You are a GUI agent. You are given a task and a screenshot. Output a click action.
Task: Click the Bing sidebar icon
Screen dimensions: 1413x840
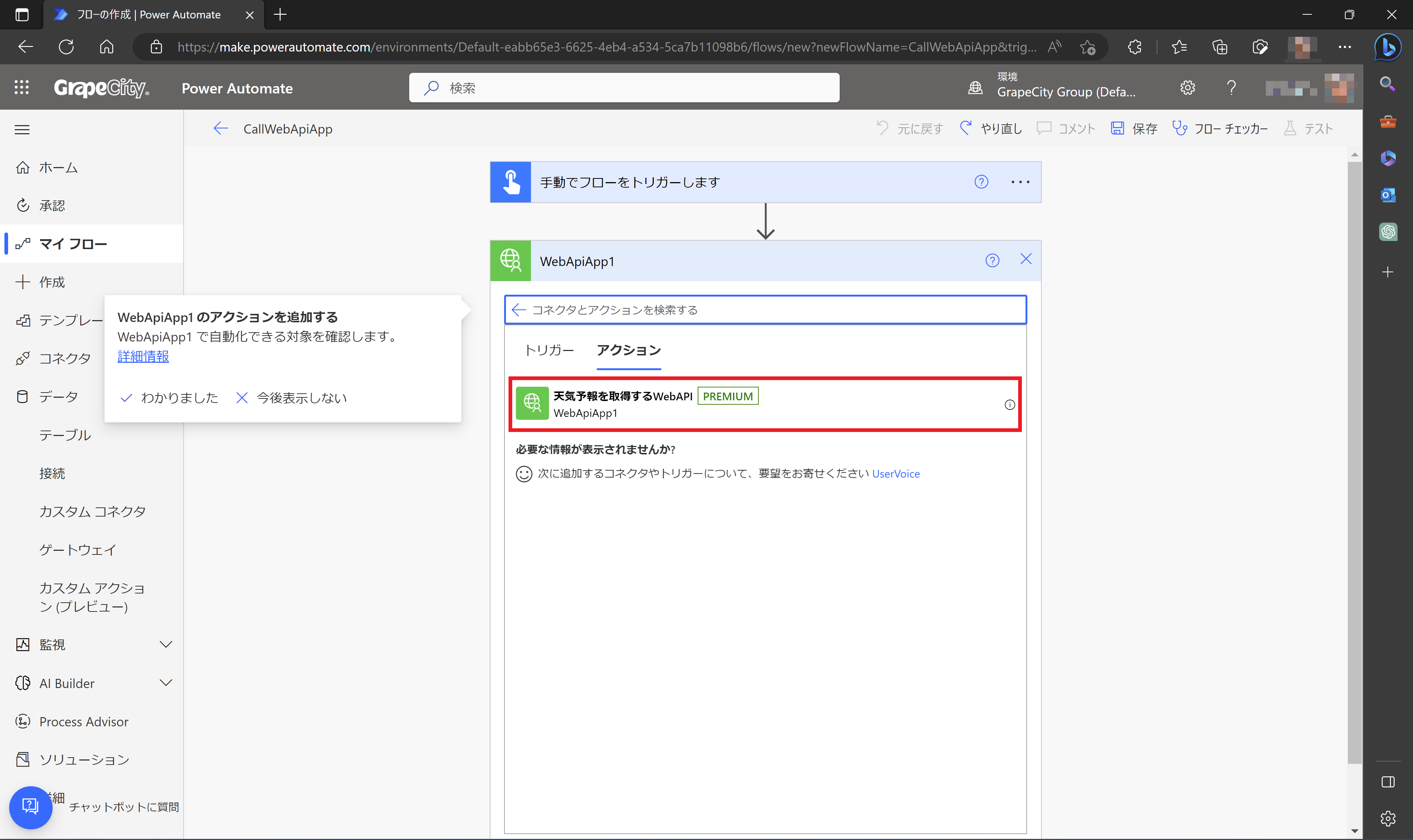(1388, 46)
